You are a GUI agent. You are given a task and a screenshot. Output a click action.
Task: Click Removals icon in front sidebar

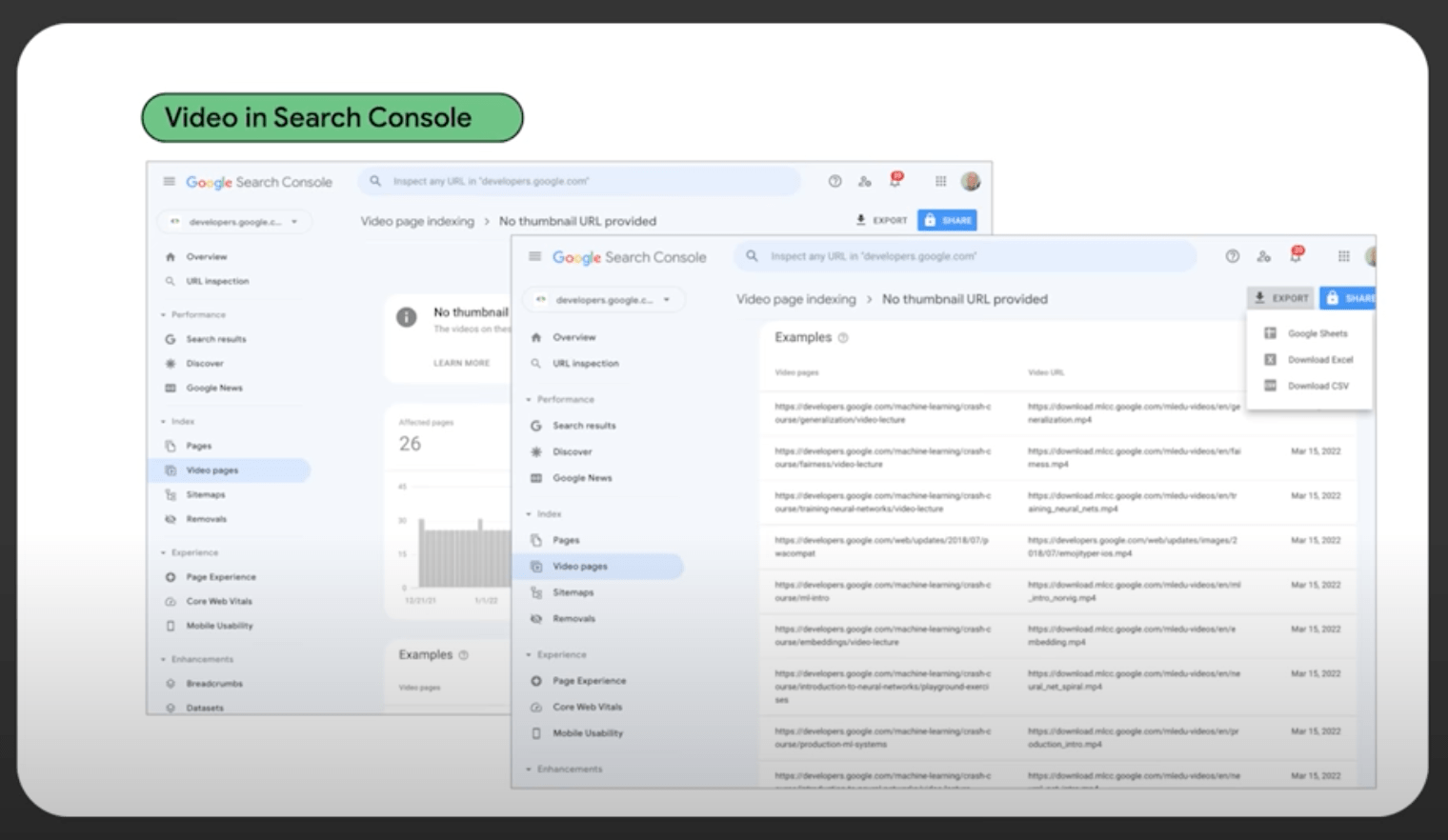click(535, 618)
